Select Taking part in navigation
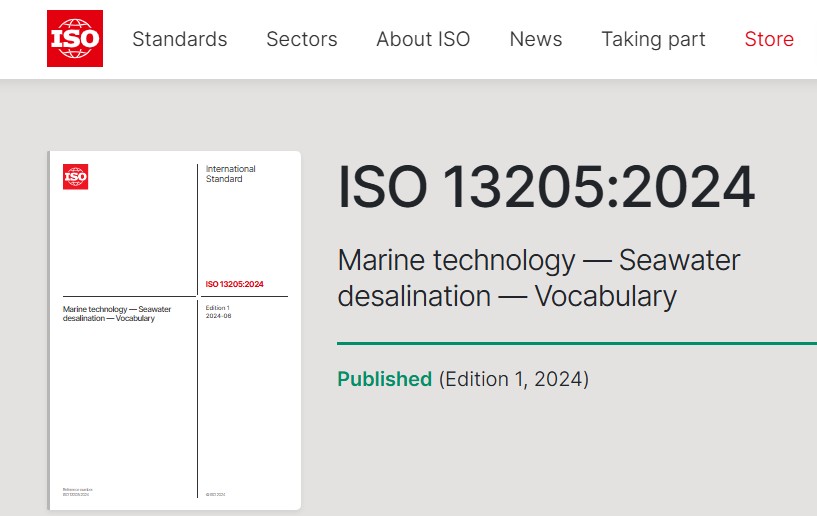The height and width of the screenshot is (516, 817). [x=653, y=39]
